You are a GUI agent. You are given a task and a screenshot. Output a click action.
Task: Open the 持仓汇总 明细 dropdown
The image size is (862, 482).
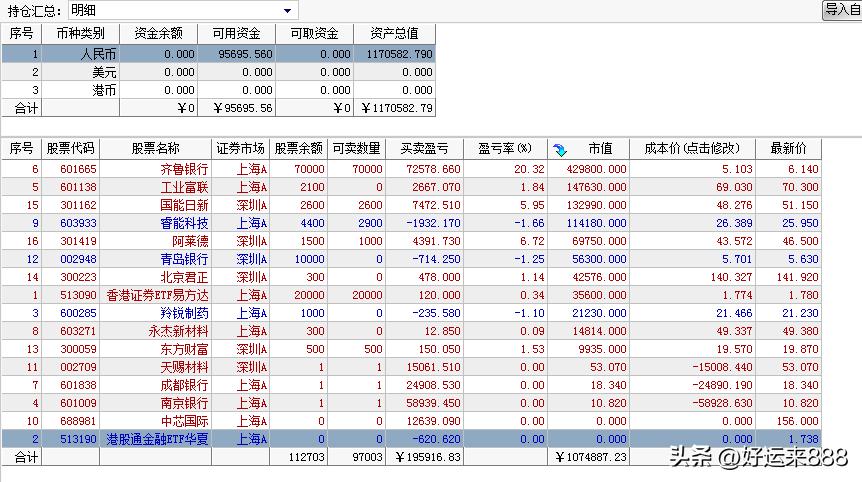click(183, 10)
